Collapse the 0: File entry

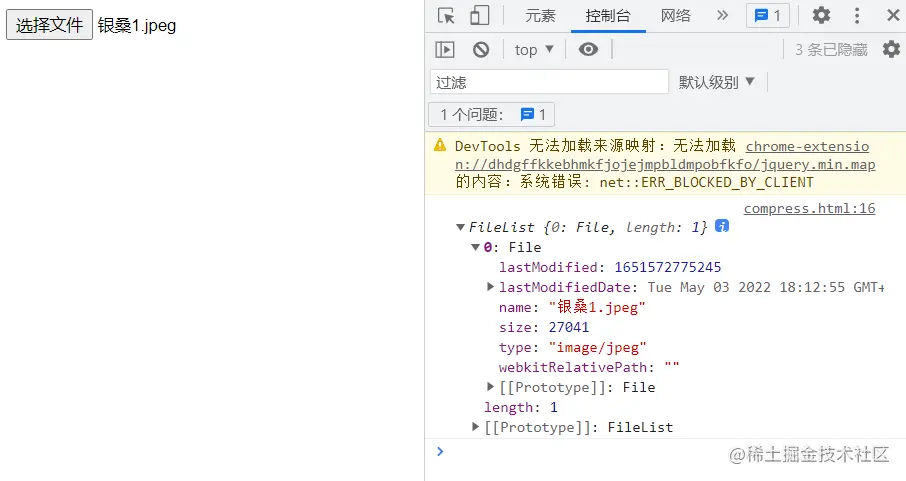click(476, 247)
